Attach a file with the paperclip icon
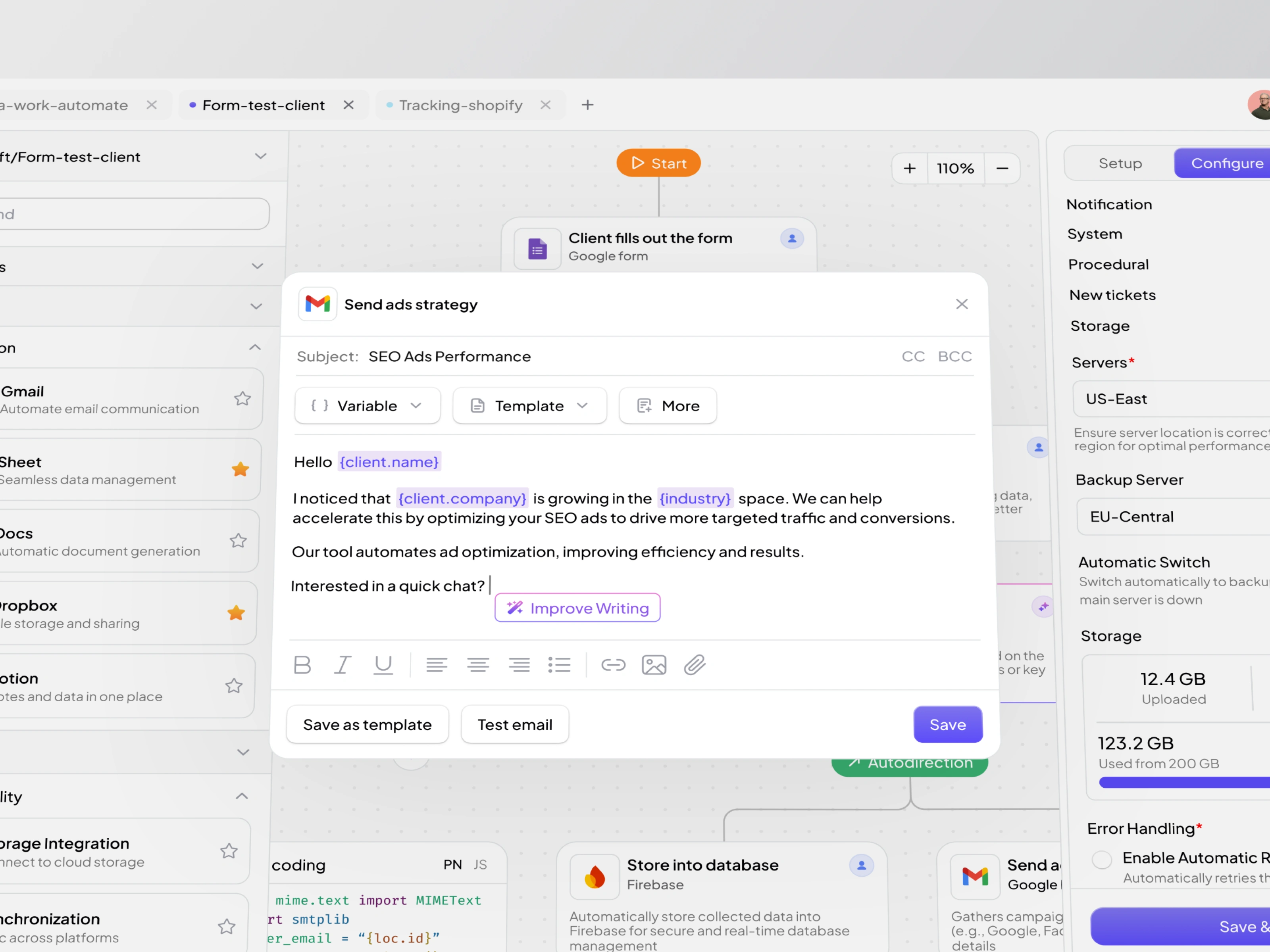 click(695, 664)
